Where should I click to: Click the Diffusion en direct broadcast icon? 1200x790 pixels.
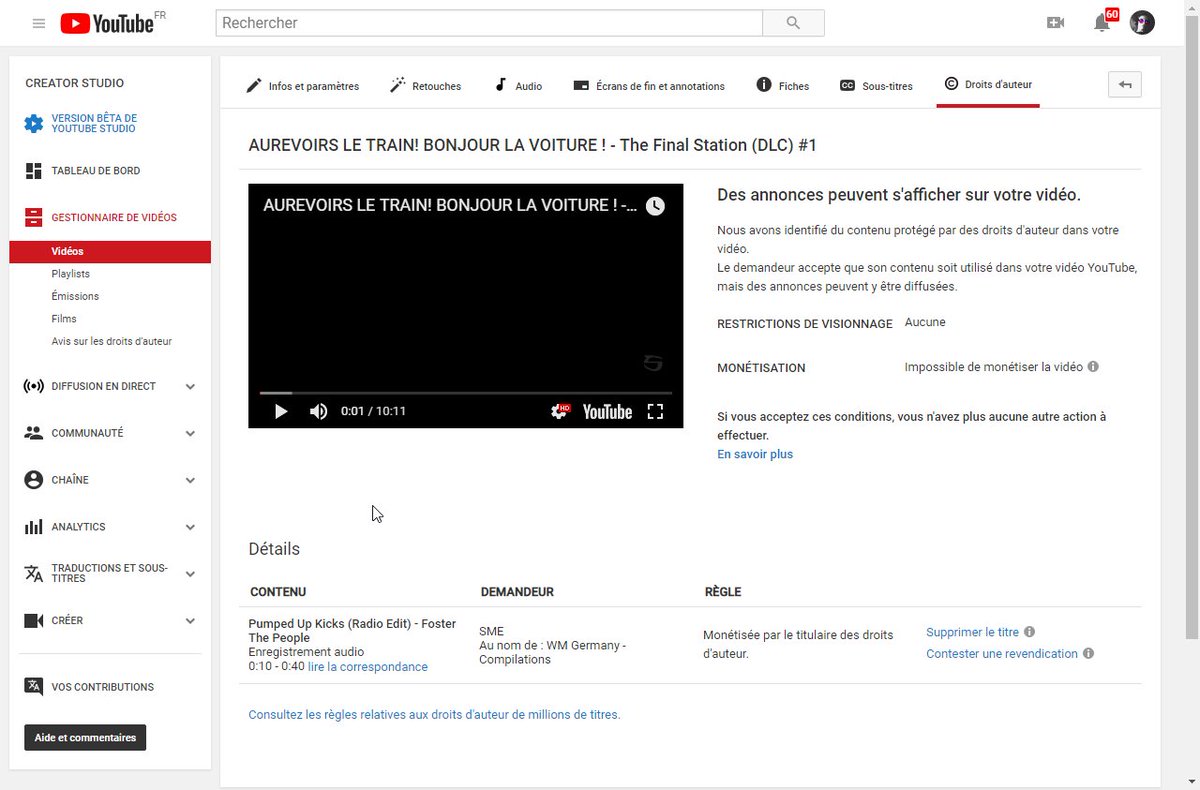pos(34,386)
